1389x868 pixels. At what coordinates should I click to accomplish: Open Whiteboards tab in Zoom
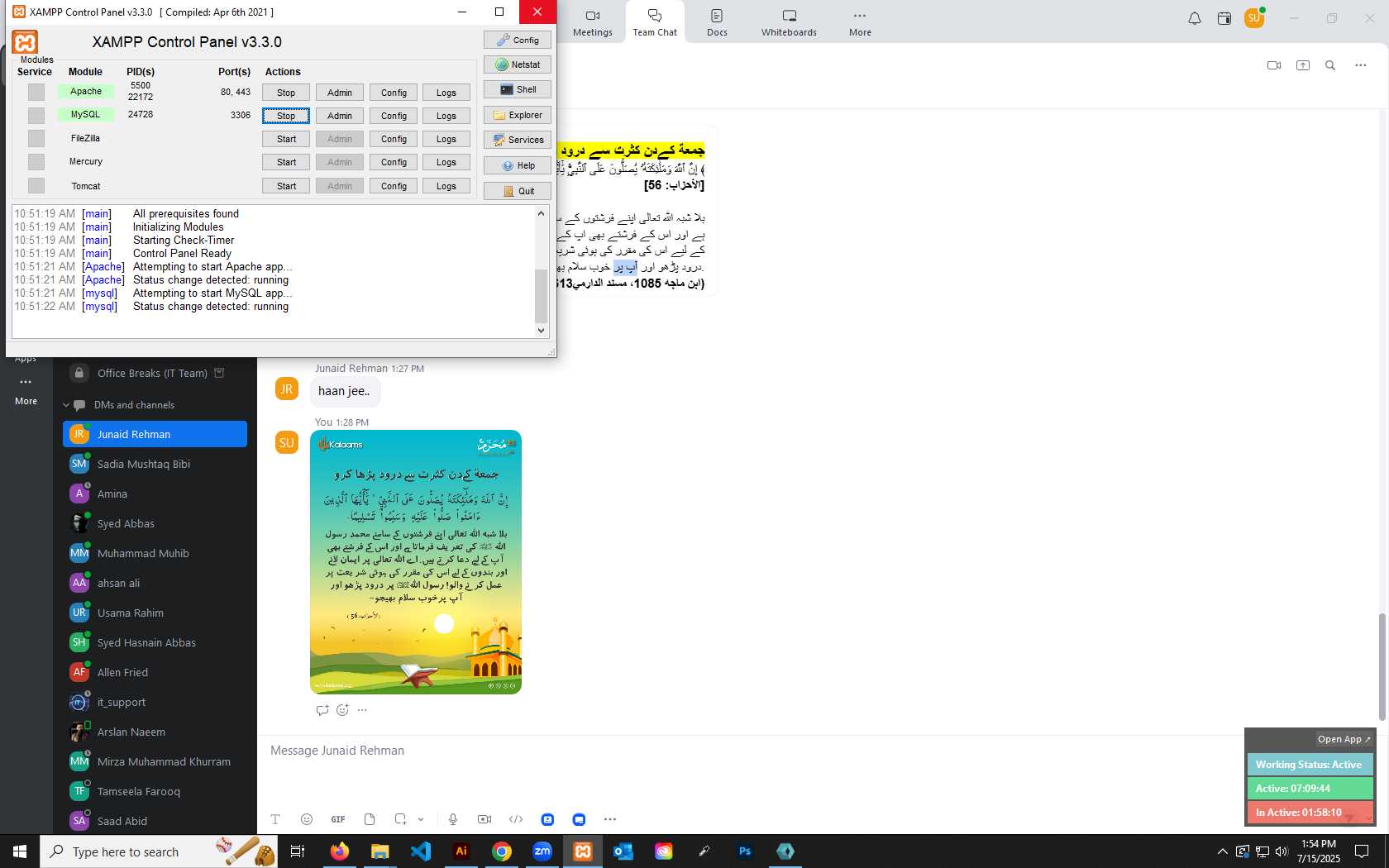click(x=789, y=22)
